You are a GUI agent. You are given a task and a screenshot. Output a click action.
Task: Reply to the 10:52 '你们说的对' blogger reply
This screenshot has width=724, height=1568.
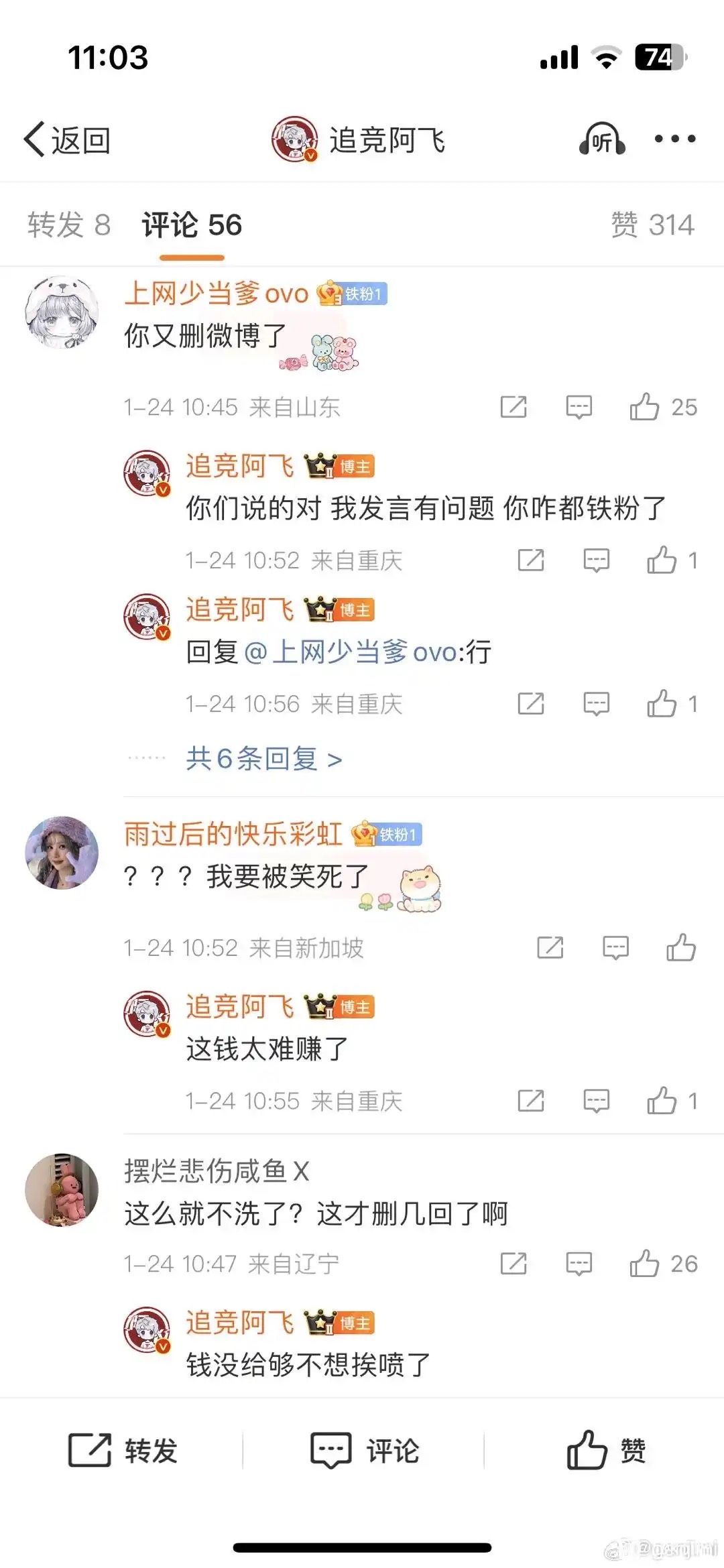pyautogui.click(x=596, y=560)
